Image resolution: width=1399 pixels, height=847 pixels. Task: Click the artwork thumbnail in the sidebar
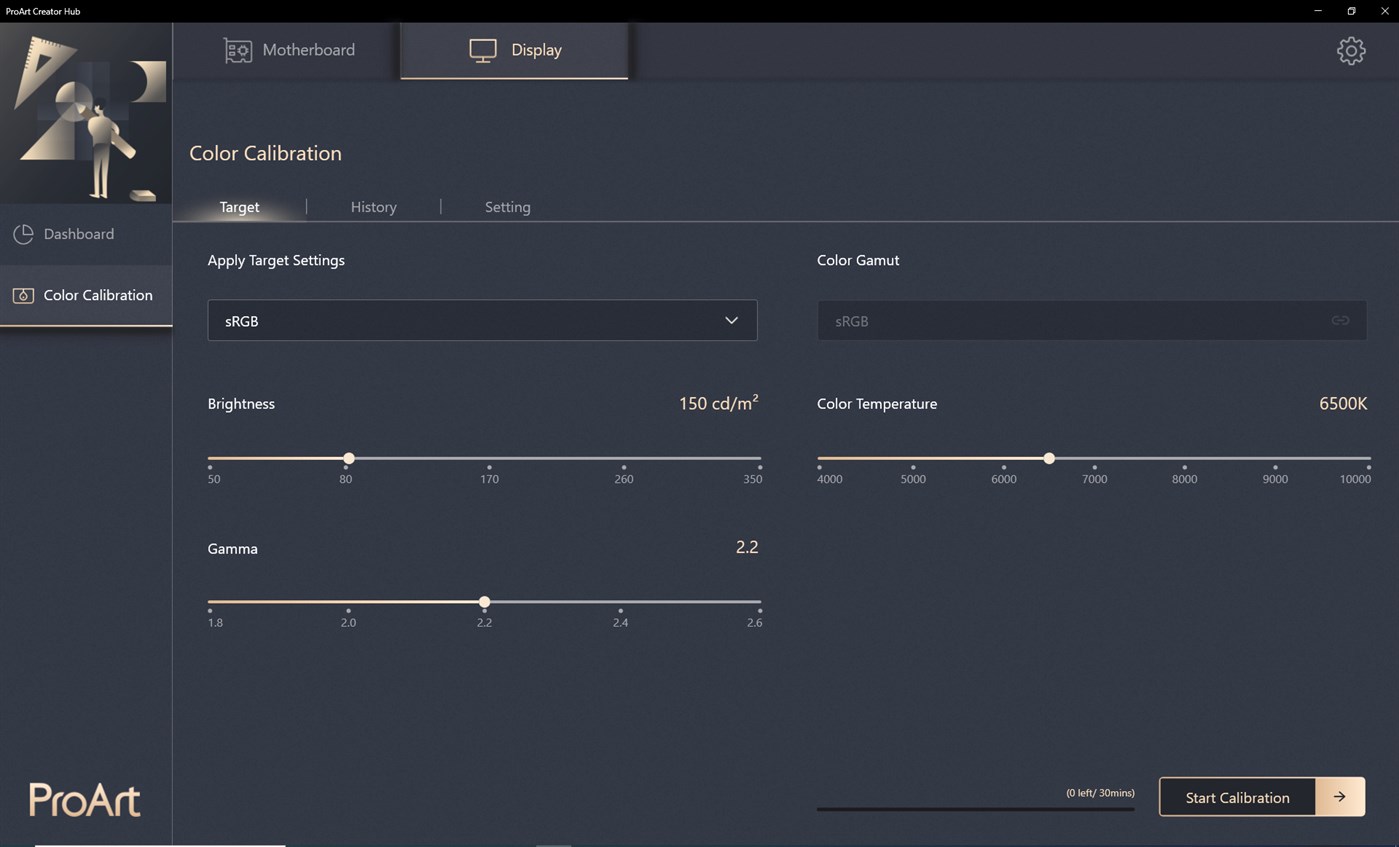[x=86, y=114]
